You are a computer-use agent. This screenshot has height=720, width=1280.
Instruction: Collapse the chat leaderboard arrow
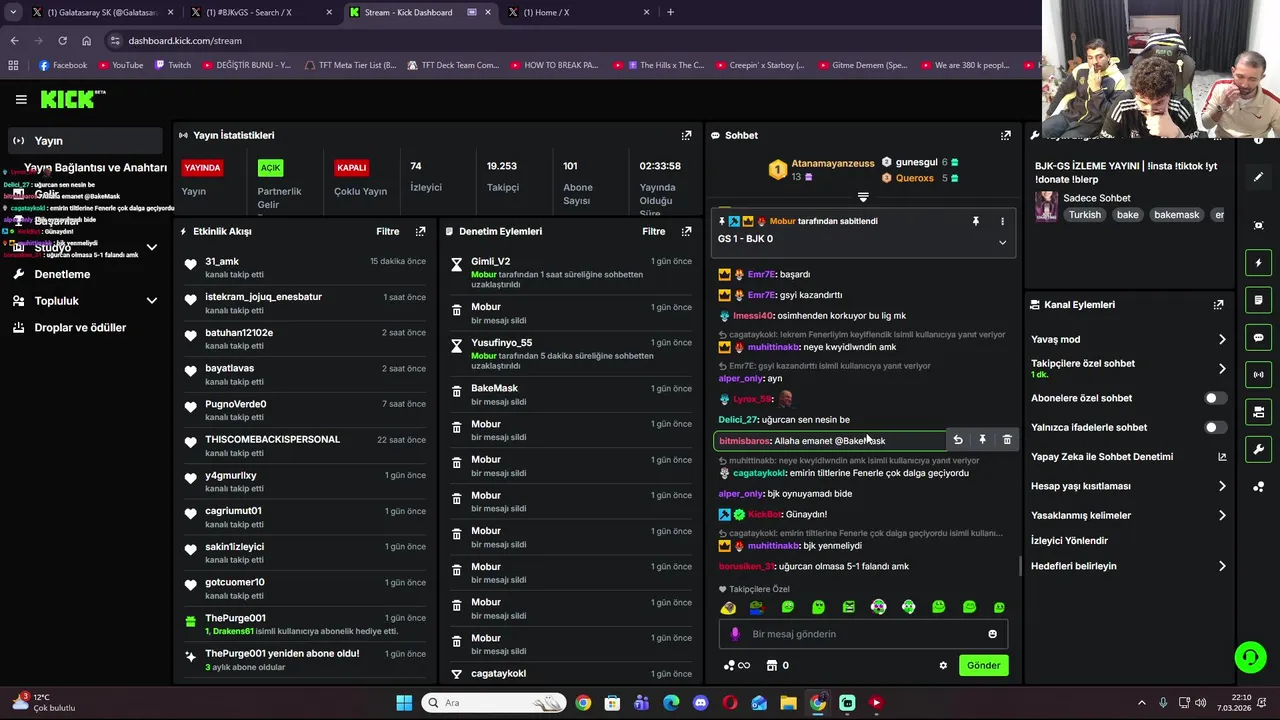863,197
